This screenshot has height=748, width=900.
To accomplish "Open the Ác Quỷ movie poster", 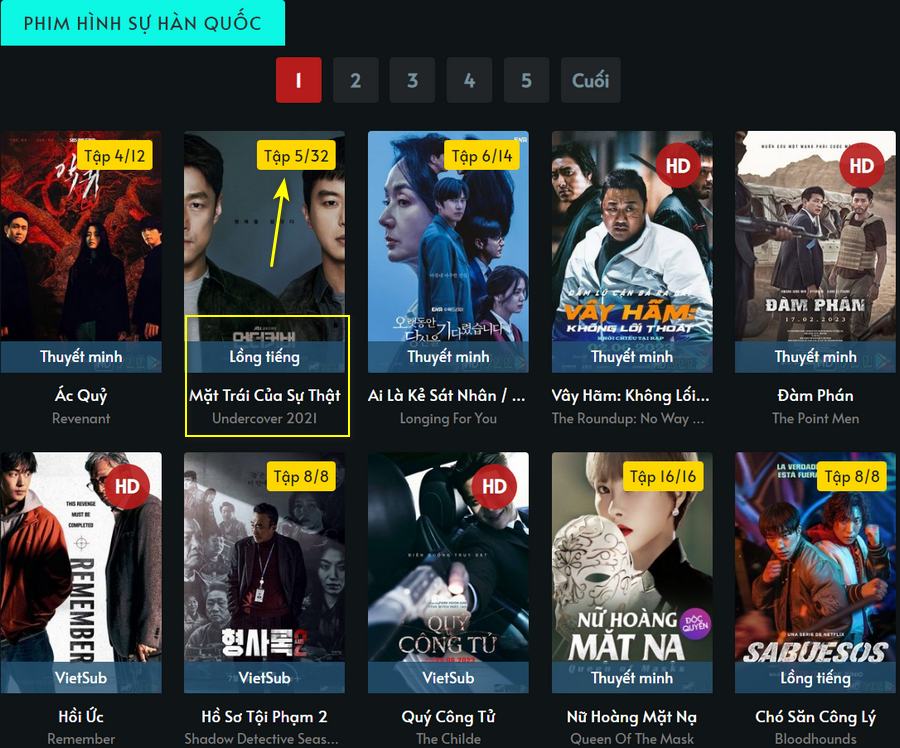I will (x=81, y=251).
